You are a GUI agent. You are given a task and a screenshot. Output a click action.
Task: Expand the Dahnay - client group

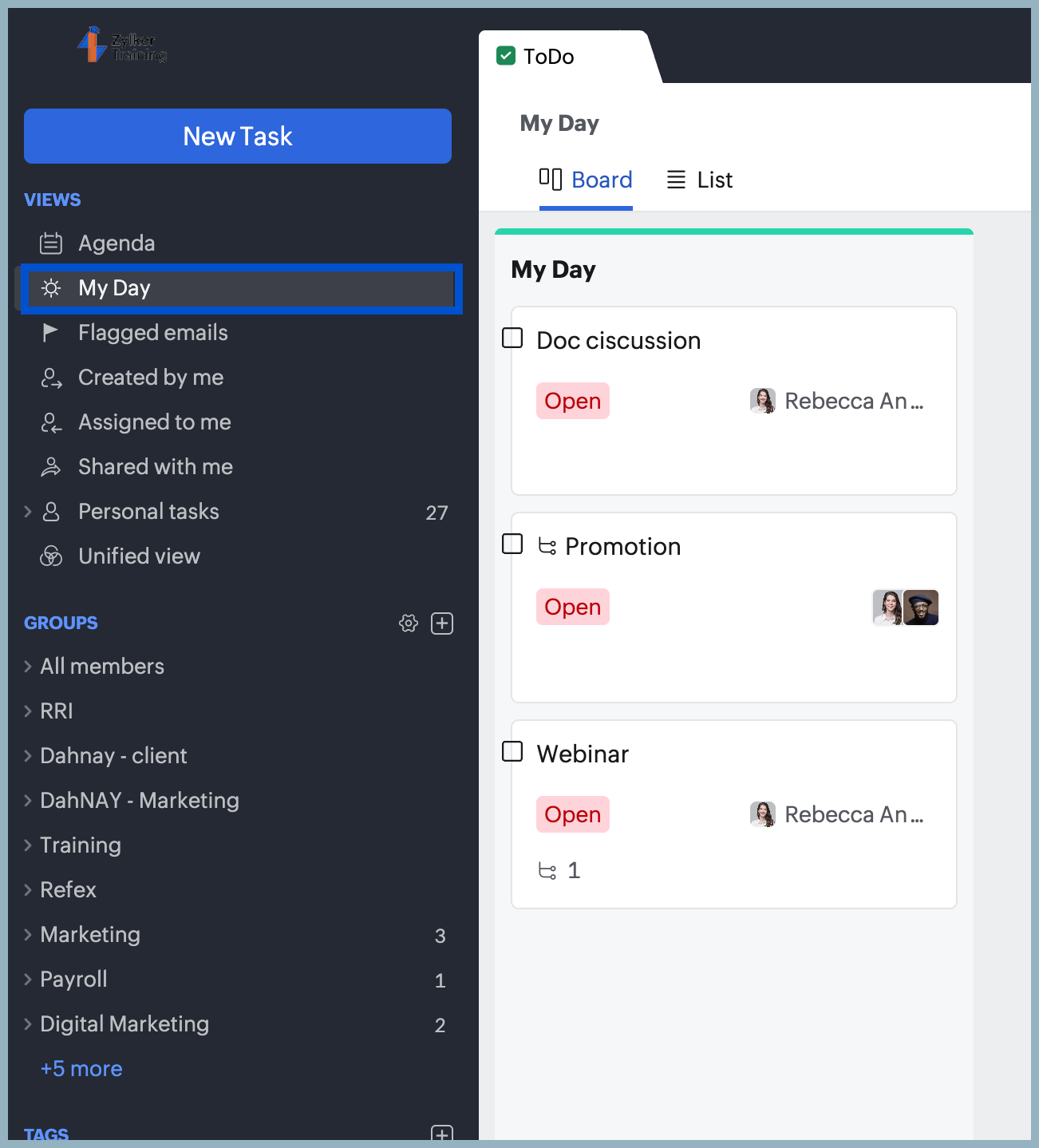tap(28, 756)
